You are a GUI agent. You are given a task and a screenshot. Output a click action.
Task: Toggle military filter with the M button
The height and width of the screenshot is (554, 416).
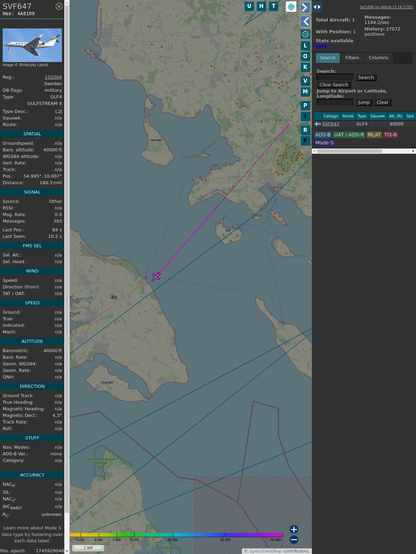click(x=305, y=92)
